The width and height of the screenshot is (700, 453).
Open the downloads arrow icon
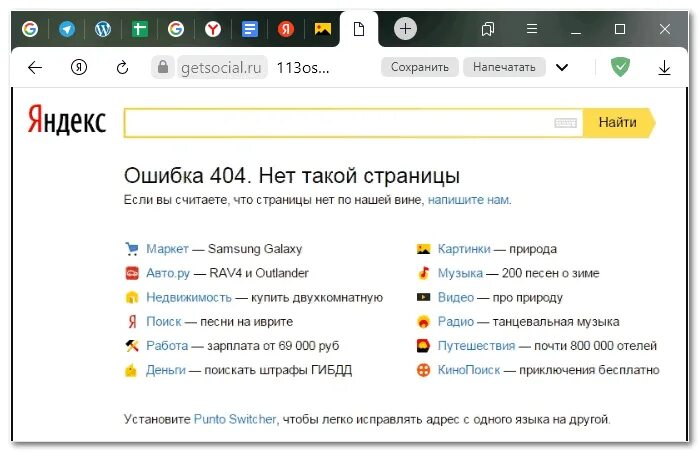coord(664,67)
